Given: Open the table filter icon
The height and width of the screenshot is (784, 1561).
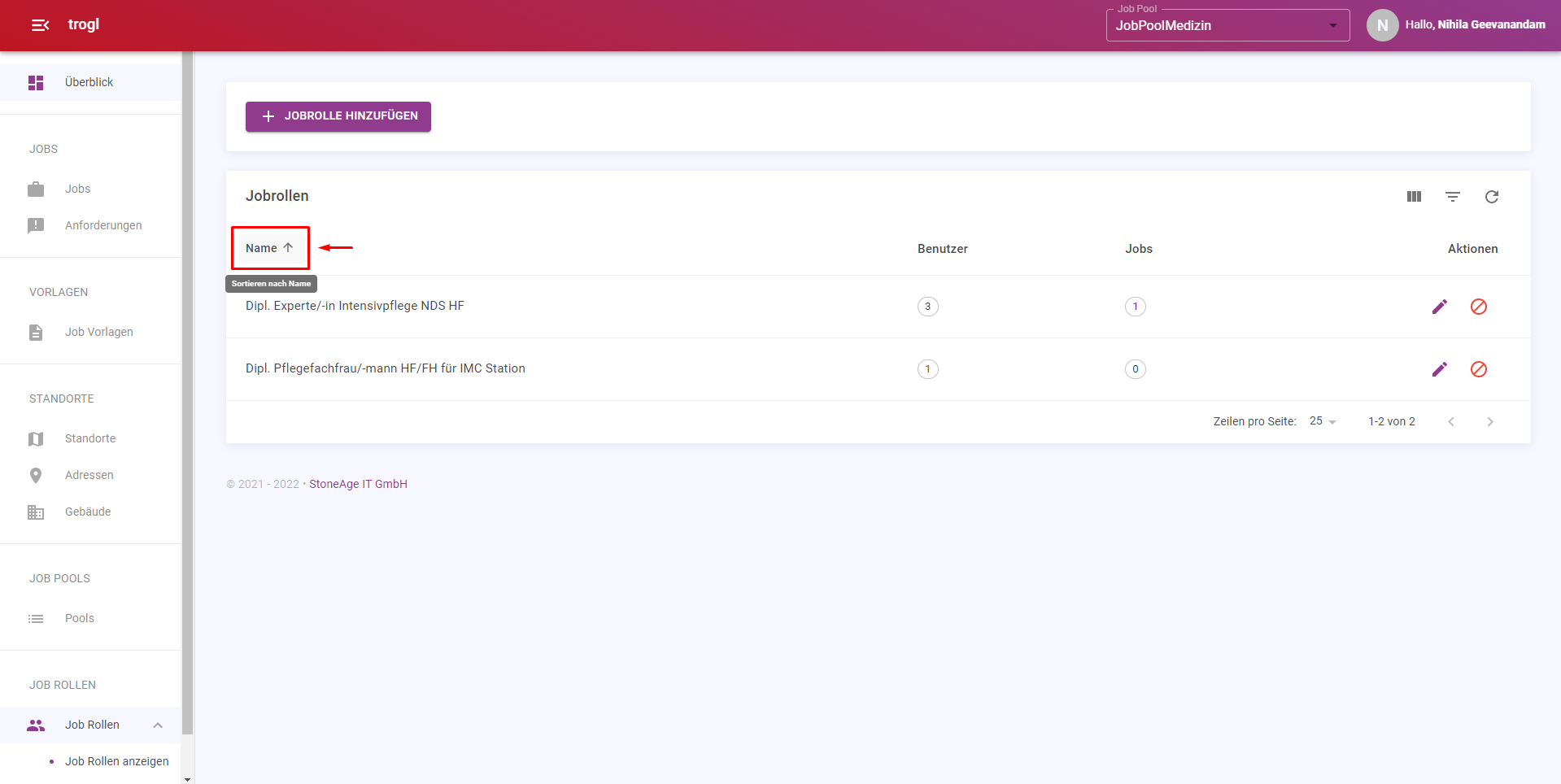Looking at the screenshot, I should [x=1453, y=196].
